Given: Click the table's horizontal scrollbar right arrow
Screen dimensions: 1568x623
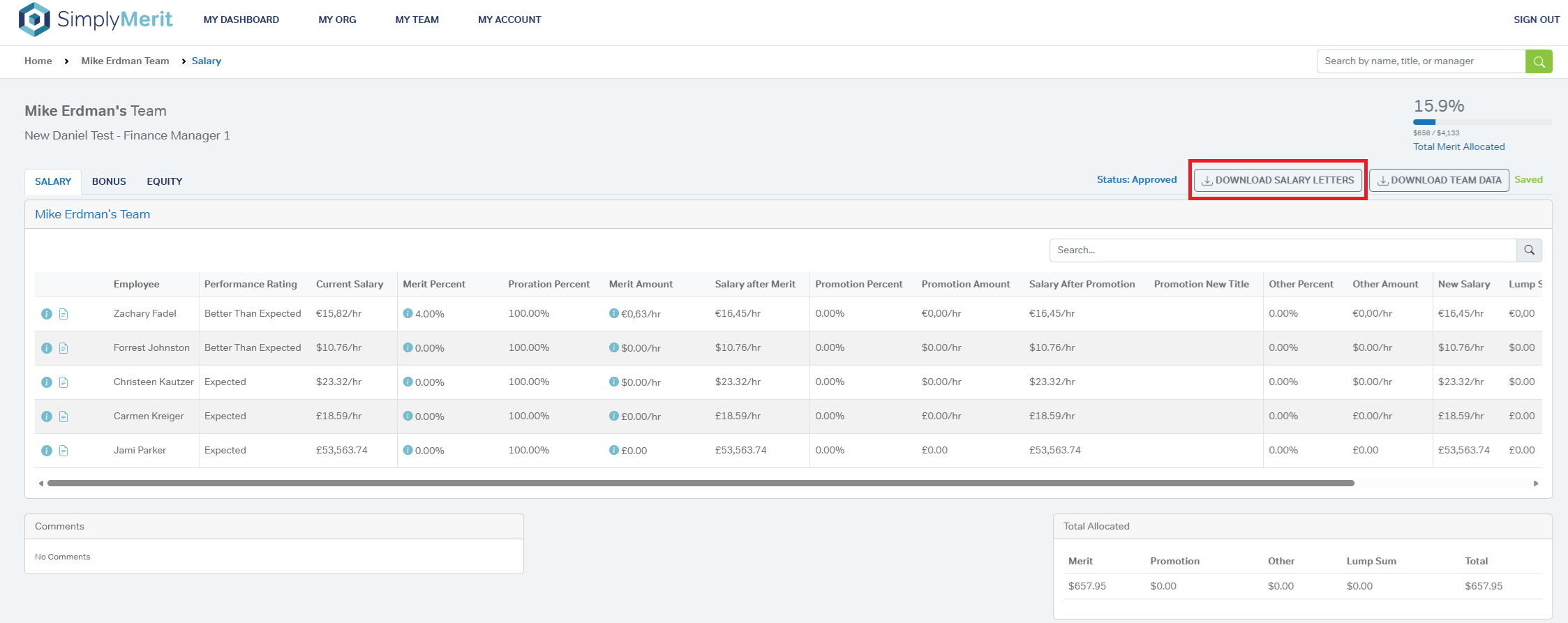Looking at the screenshot, I should click(x=1535, y=483).
